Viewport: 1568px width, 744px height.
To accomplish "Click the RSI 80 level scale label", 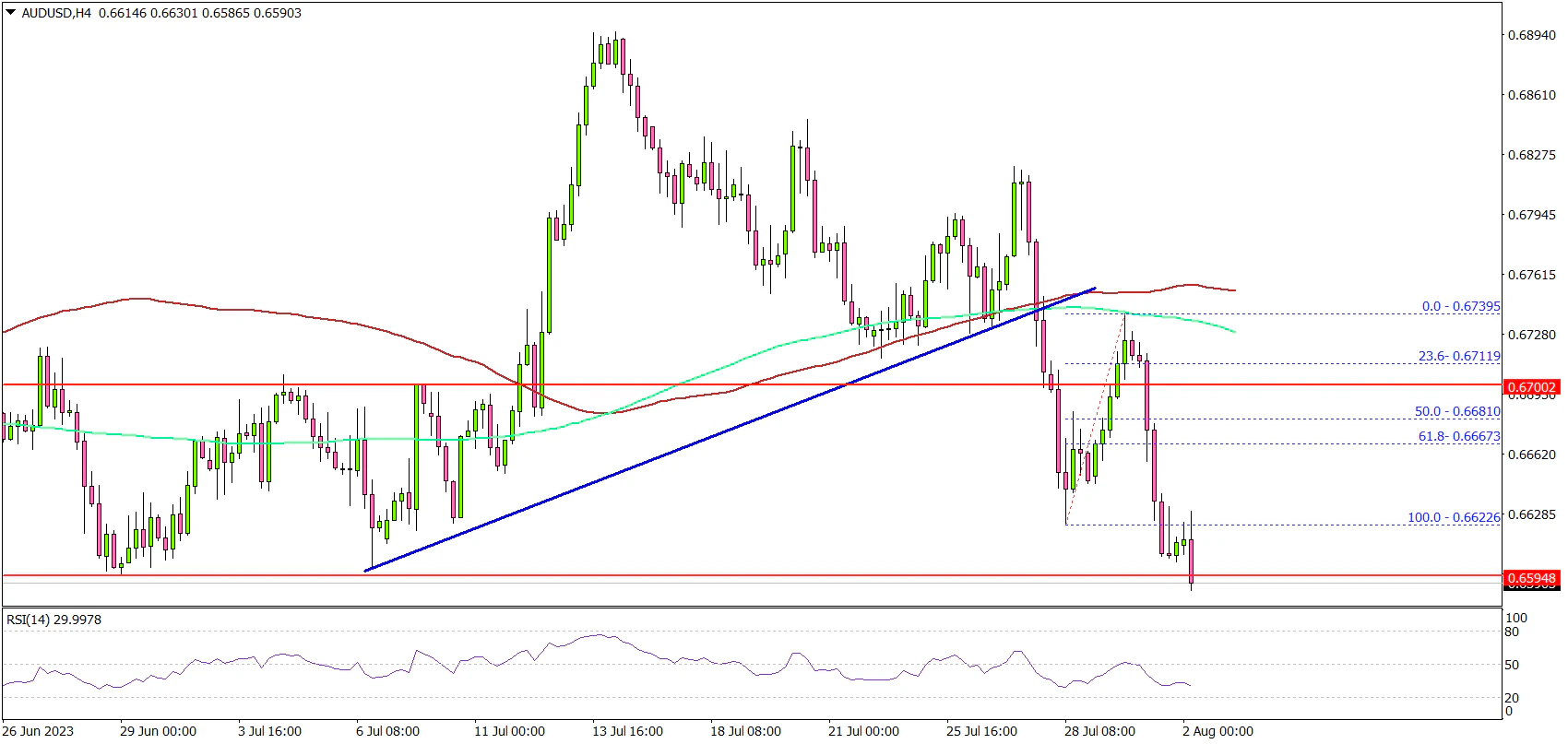I will click(1512, 632).
